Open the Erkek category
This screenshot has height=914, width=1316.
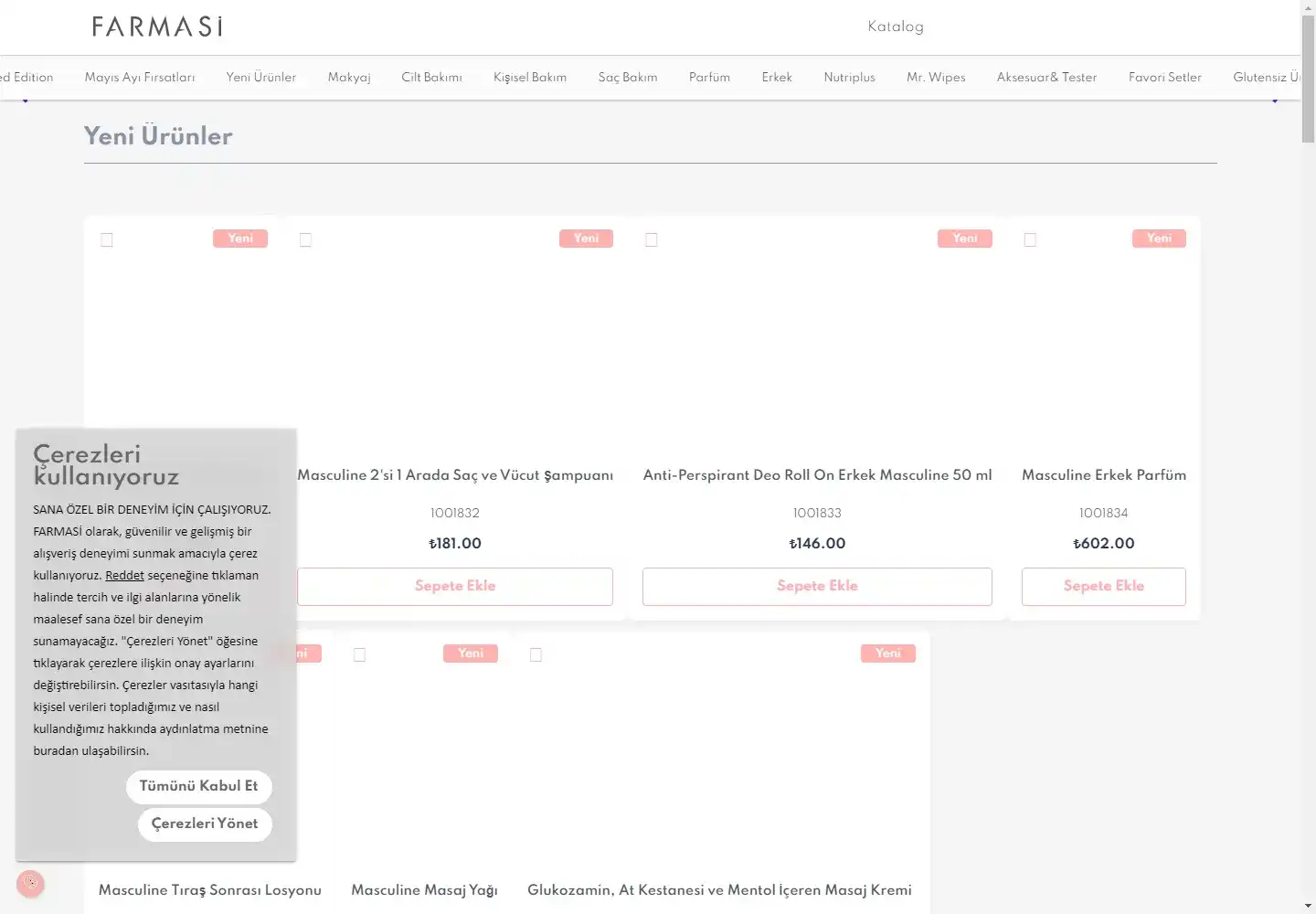(777, 77)
